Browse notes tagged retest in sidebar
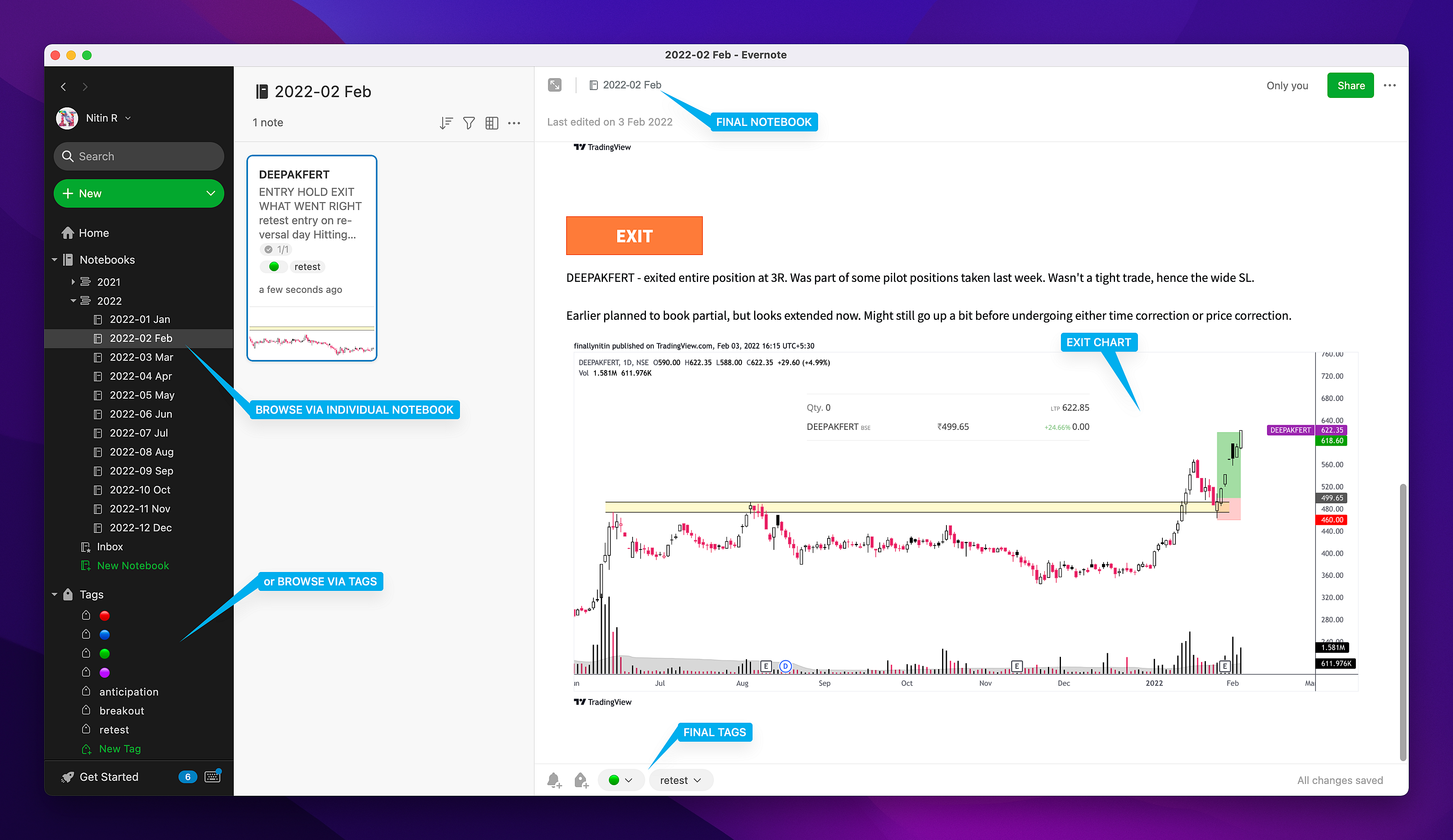1453x840 pixels. (114, 729)
